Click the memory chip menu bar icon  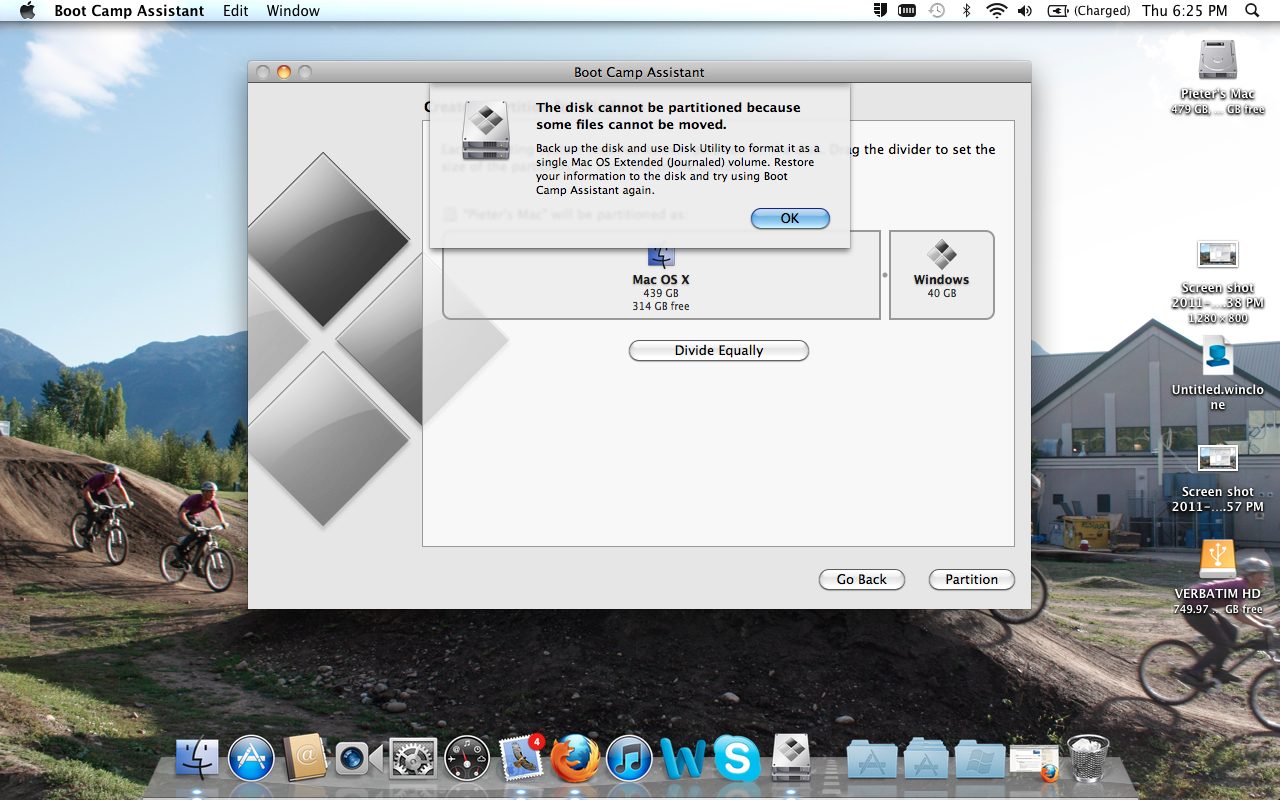point(908,11)
